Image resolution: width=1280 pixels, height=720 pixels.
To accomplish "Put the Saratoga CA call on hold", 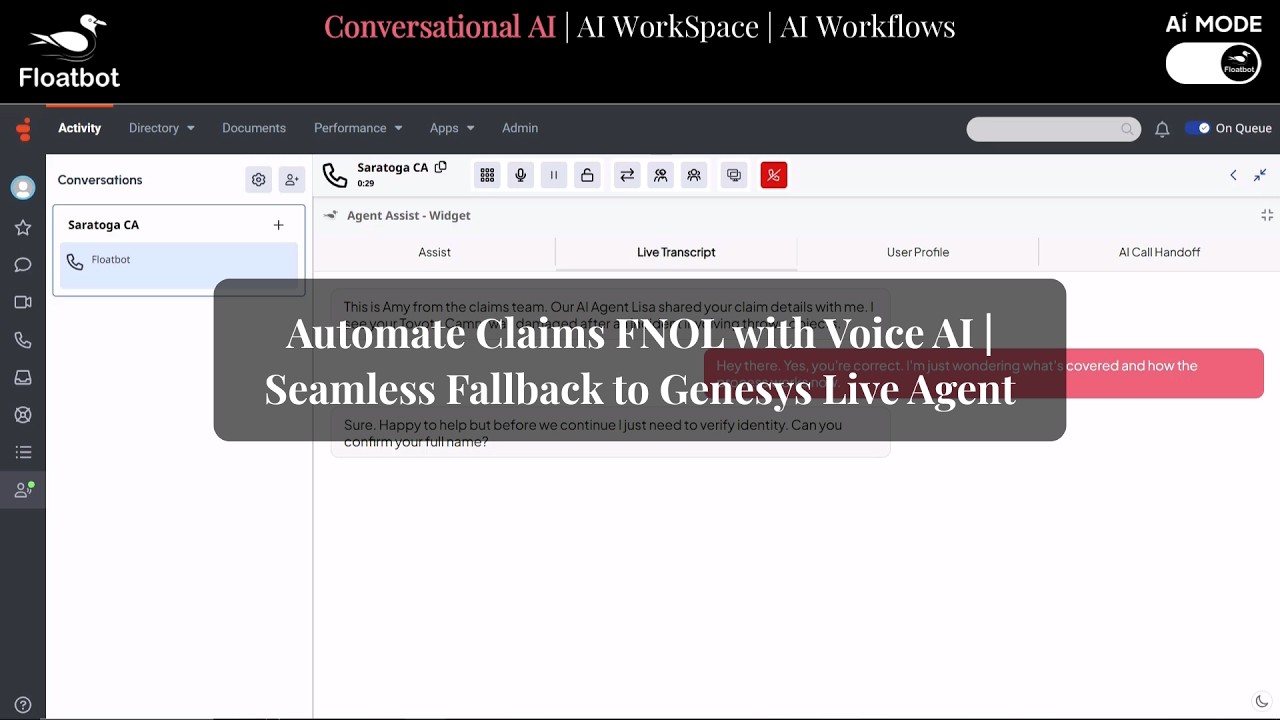I will coord(553,175).
